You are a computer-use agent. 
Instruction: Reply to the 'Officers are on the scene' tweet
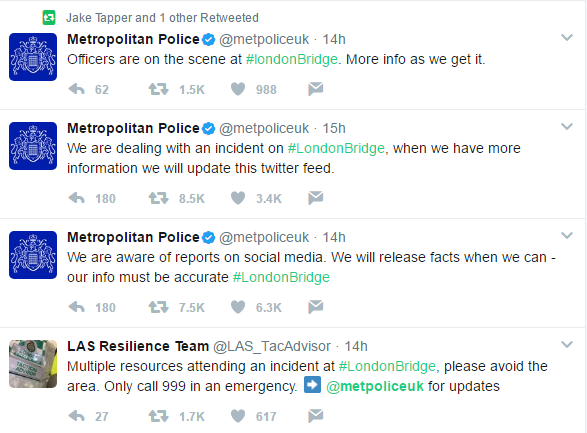[77, 89]
